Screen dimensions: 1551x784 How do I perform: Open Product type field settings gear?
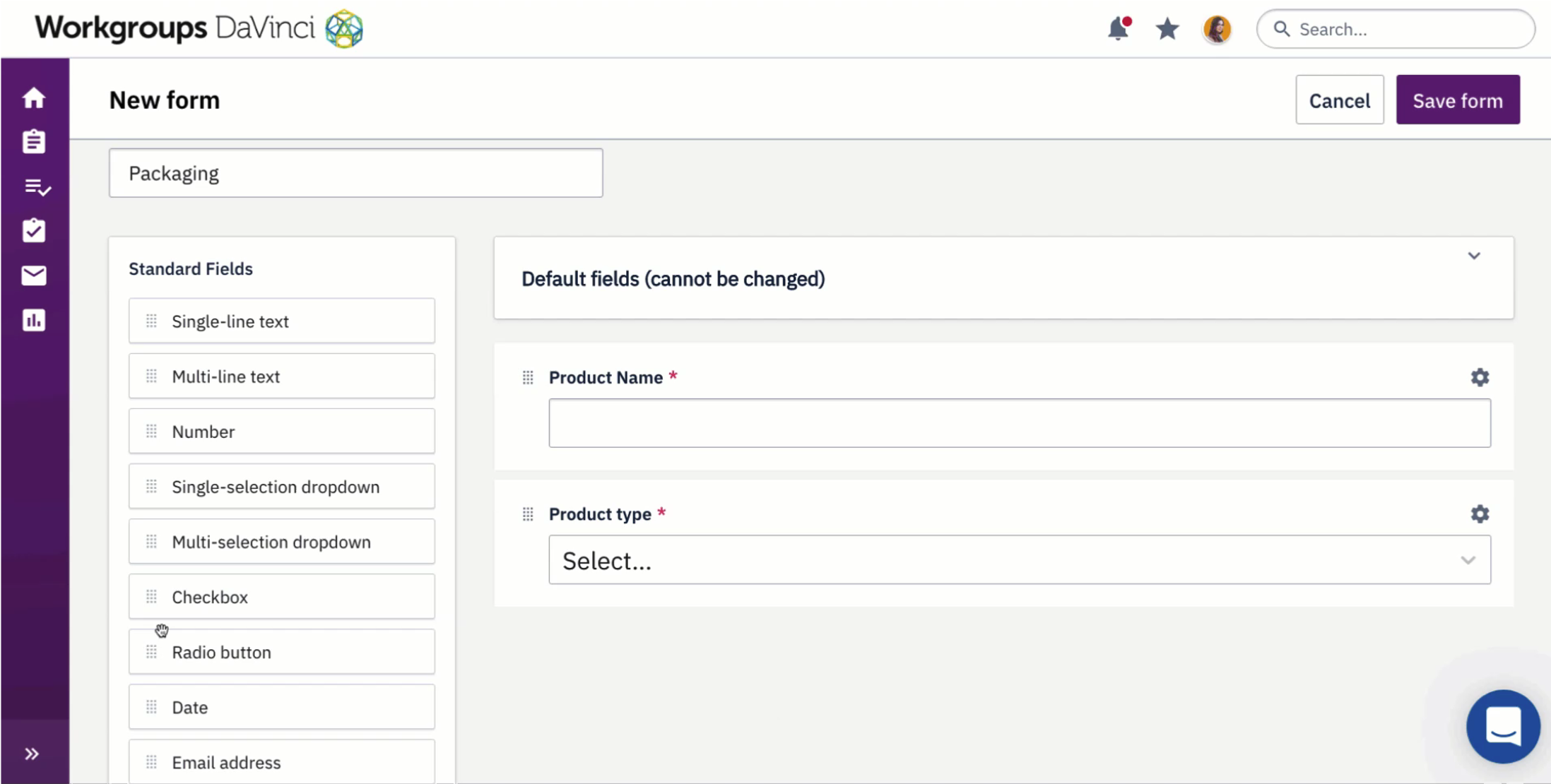coord(1480,513)
